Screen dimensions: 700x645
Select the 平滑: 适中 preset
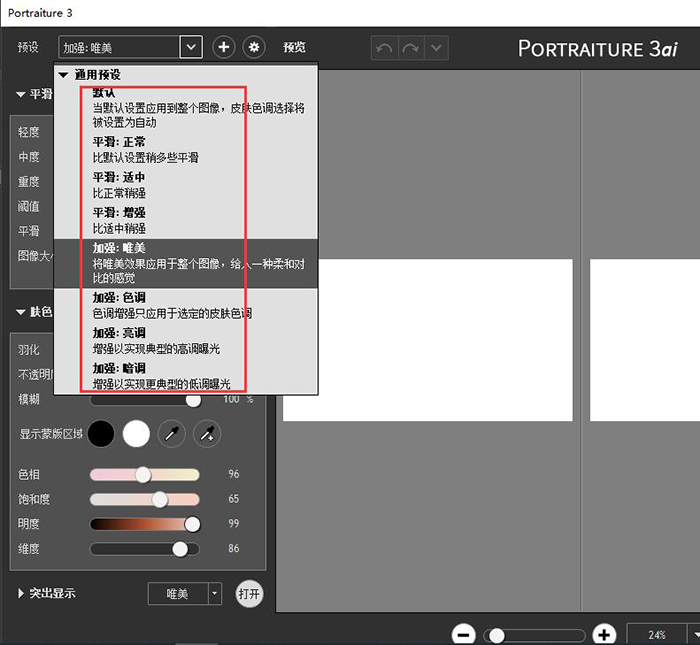[186, 185]
